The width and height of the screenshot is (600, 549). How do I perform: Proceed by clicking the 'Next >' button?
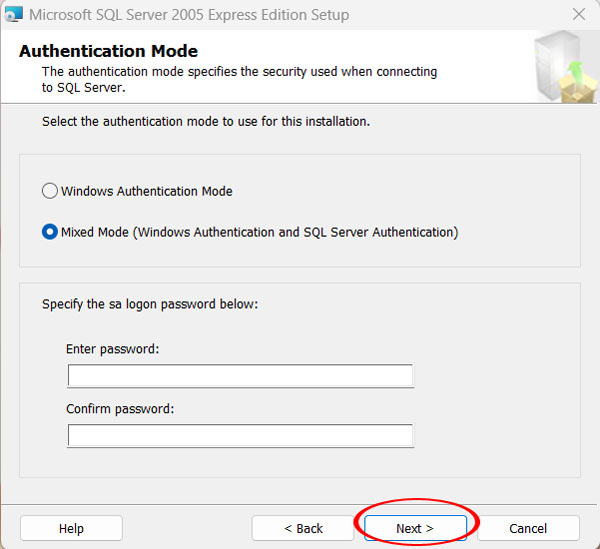coord(414,528)
